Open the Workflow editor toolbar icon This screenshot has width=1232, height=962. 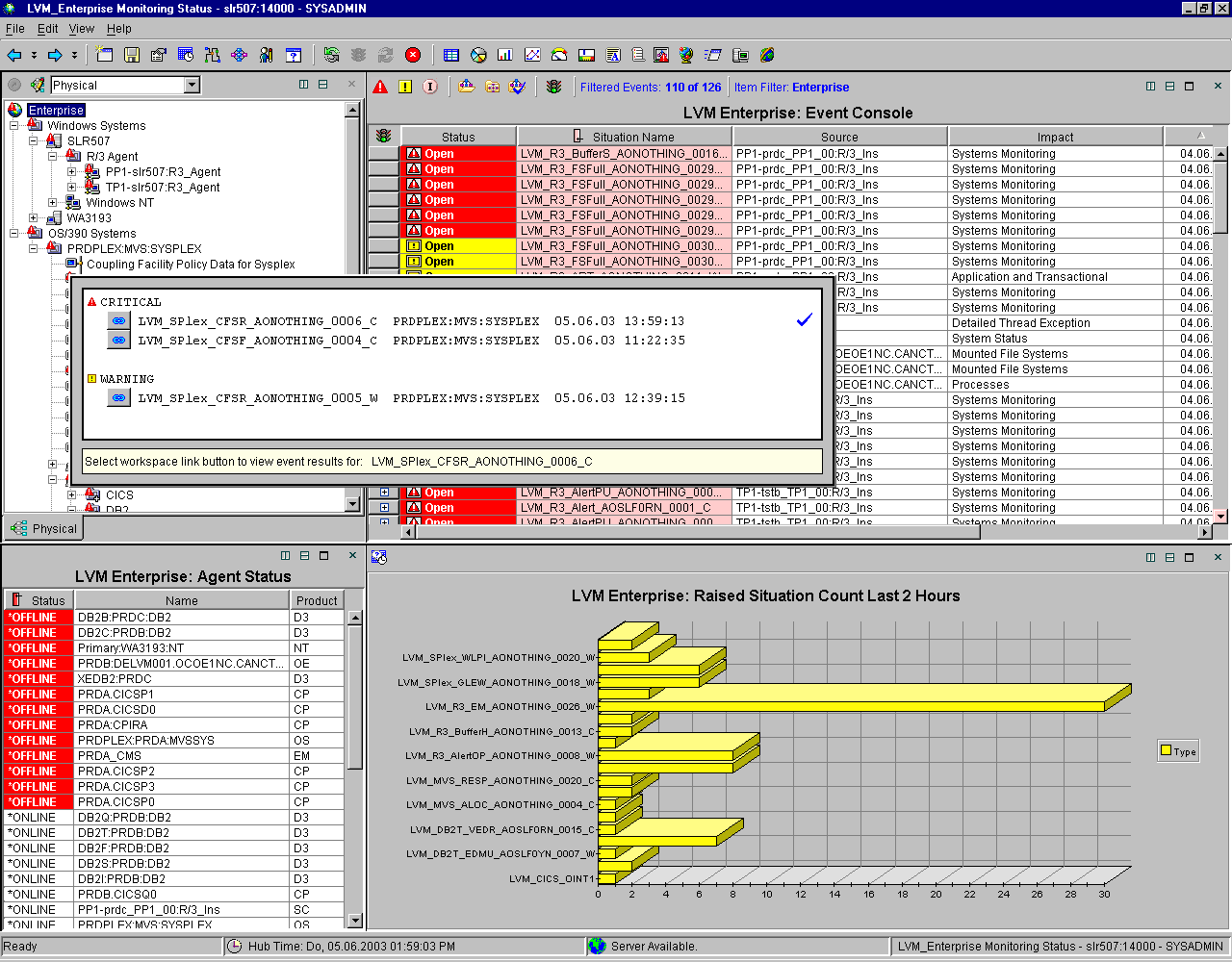(x=213, y=55)
